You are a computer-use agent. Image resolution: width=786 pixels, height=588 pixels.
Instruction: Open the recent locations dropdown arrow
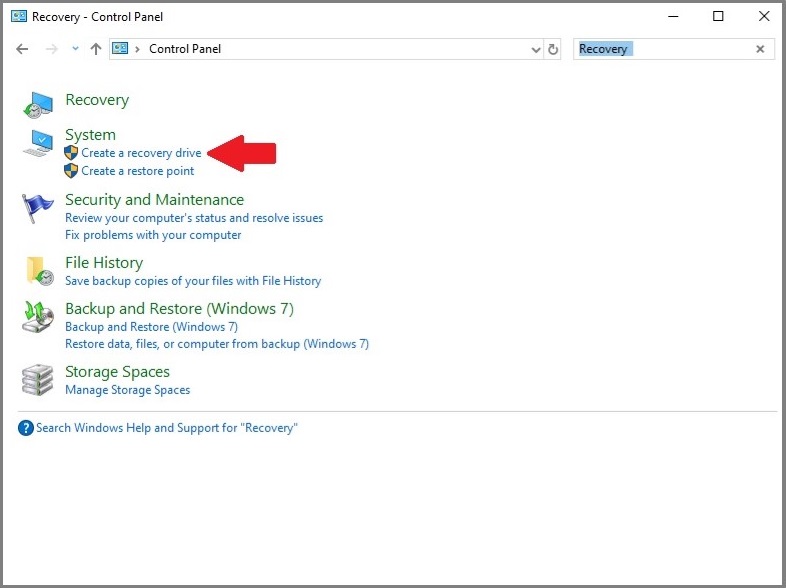coord(75,49)
